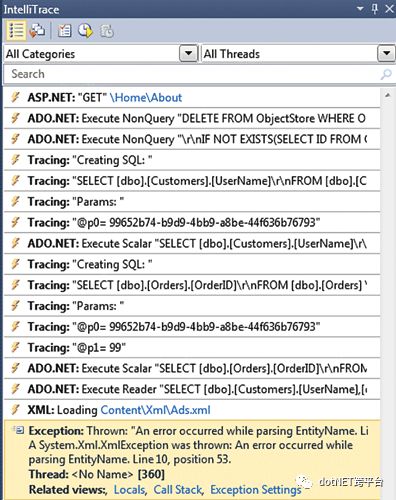Select 'ASP.NET: "GET"' event text

(x=67, y=97)
